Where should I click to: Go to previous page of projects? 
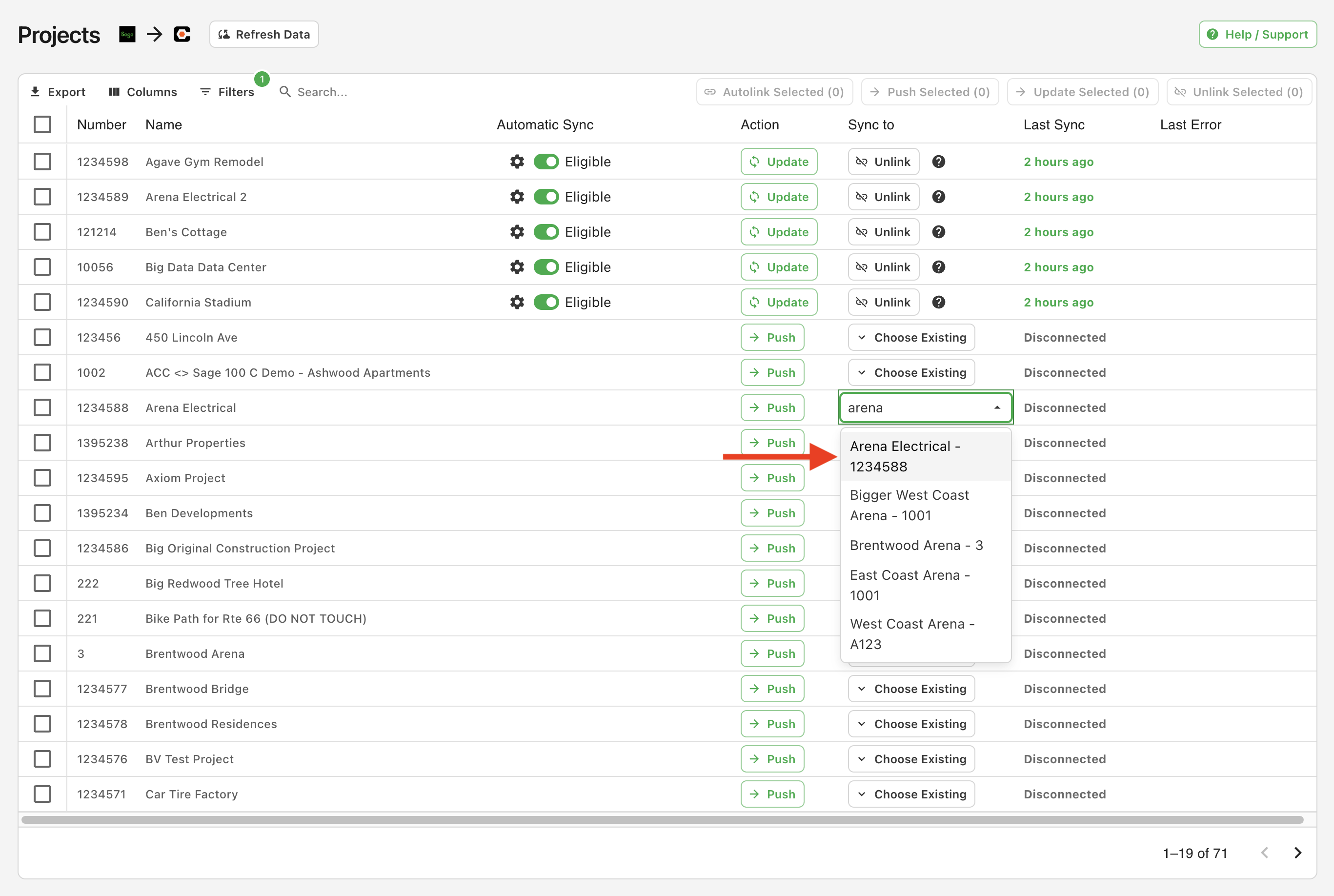[x=1264, y=853]
